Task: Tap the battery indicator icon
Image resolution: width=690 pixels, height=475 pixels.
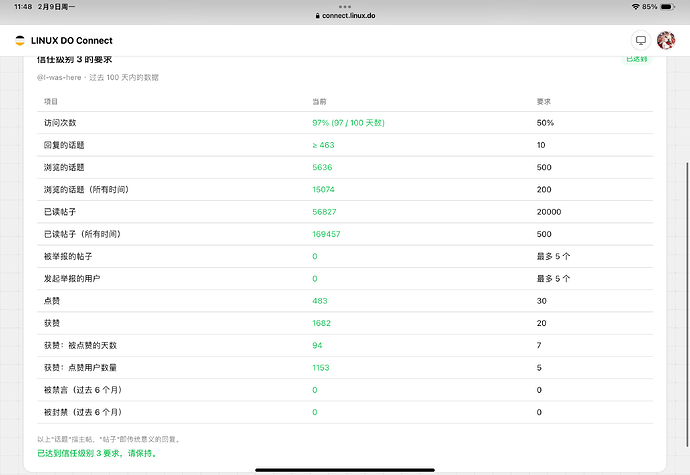Action: (x=668, y=7)
